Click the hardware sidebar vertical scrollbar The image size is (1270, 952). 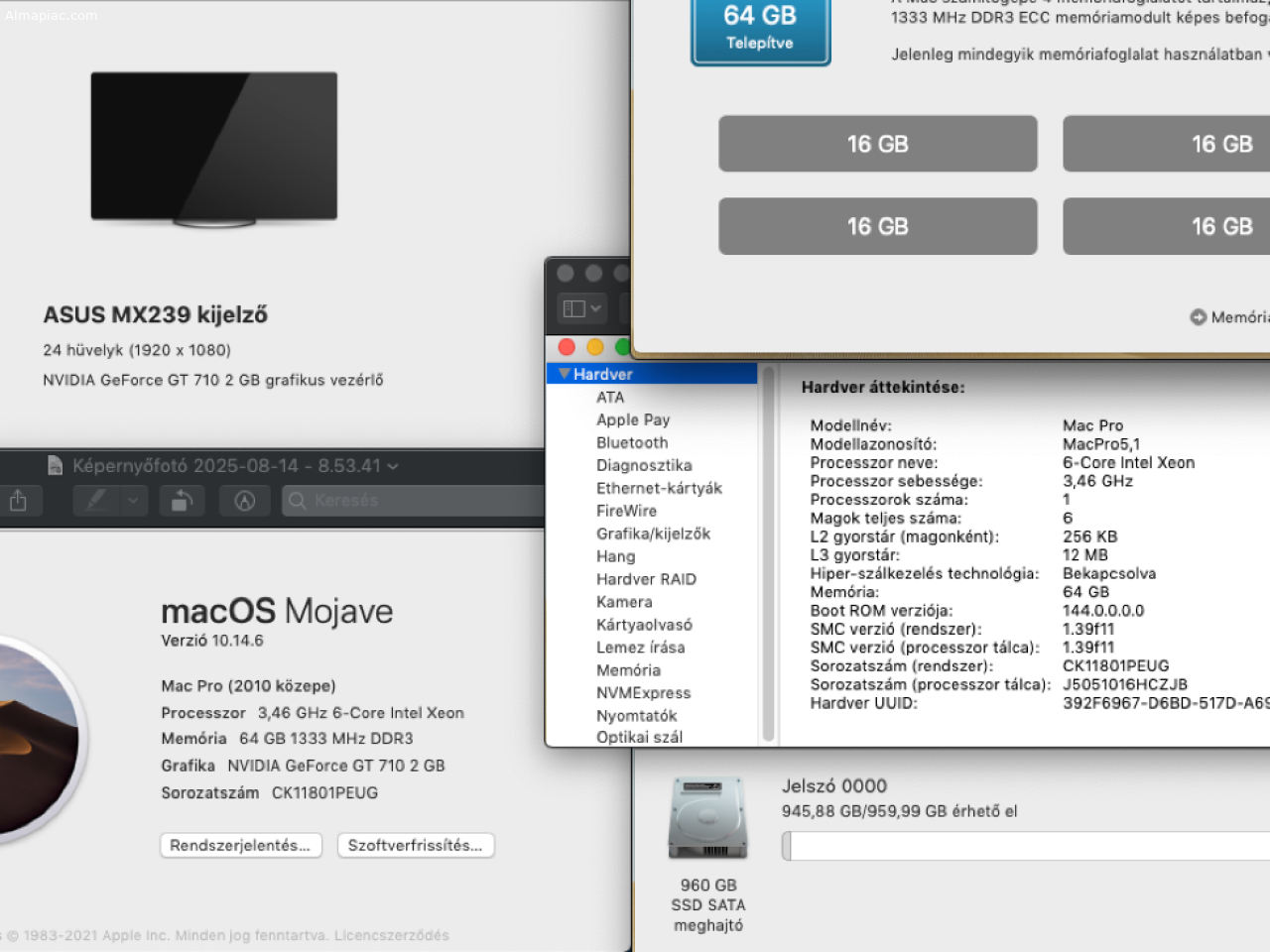coord(768,553)
